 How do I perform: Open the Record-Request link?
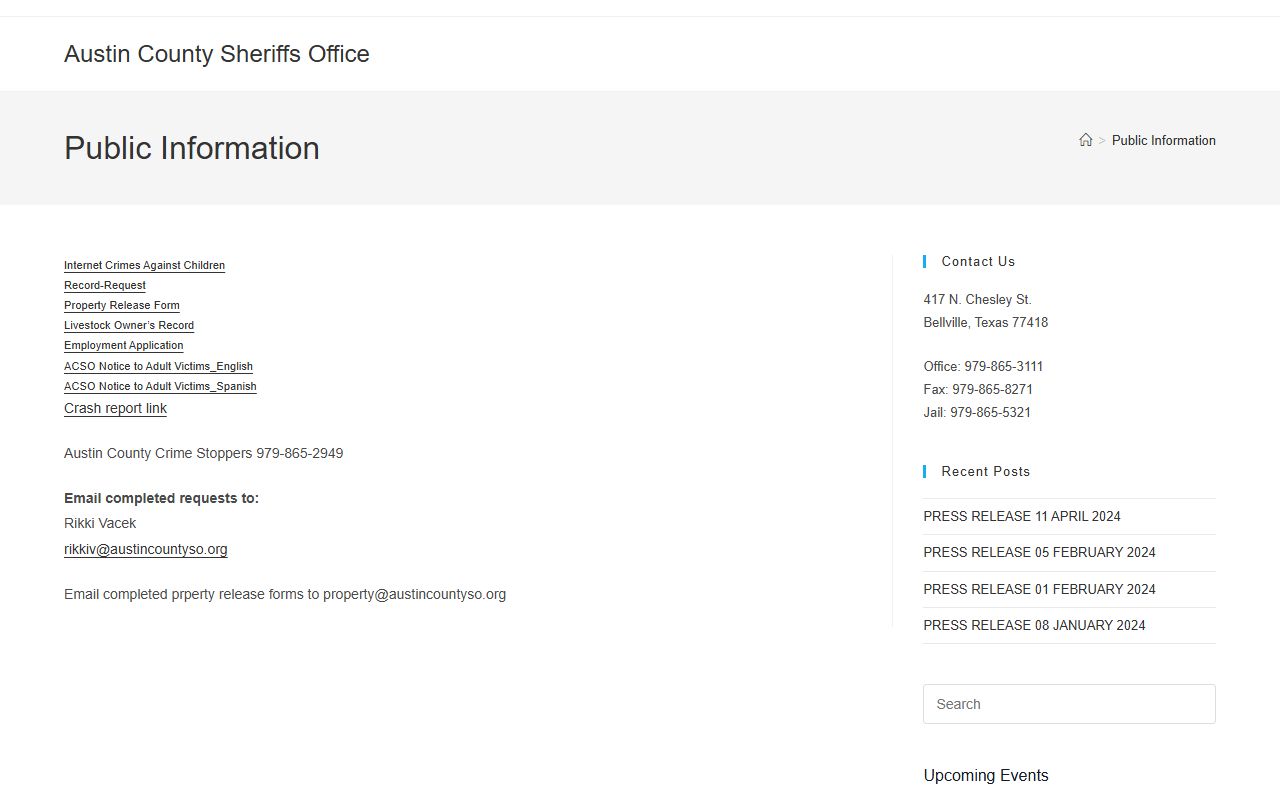(x=105, y=285)
